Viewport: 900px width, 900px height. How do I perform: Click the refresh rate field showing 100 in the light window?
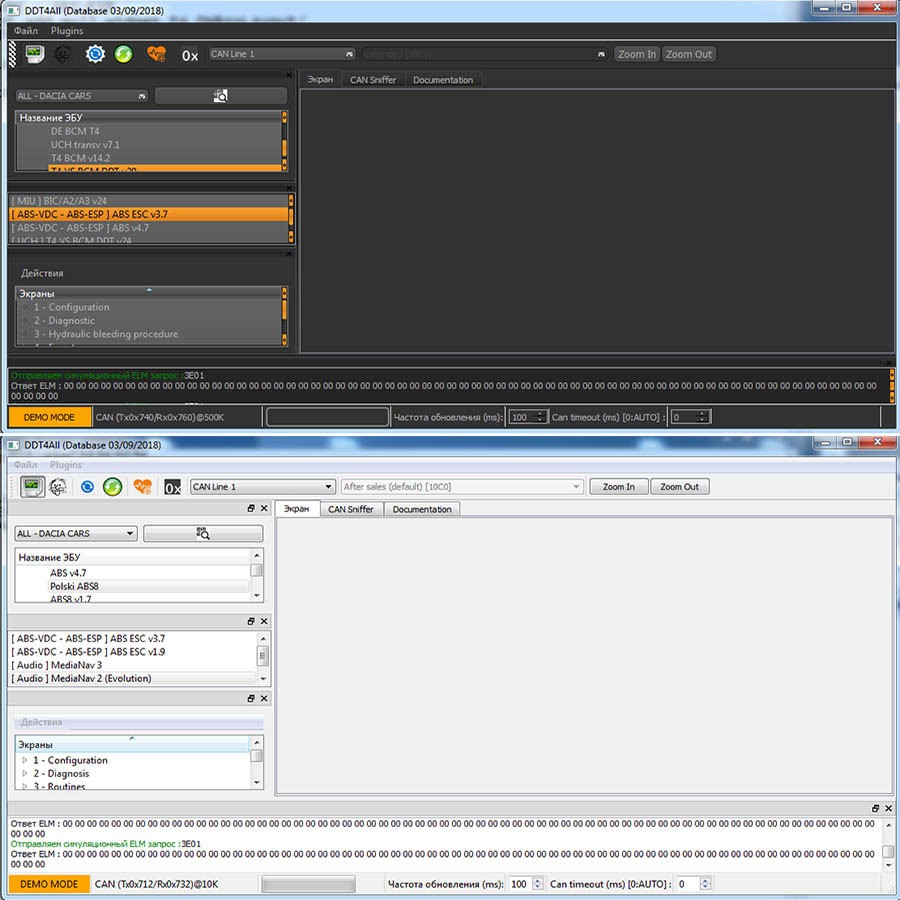click(526, 884)
